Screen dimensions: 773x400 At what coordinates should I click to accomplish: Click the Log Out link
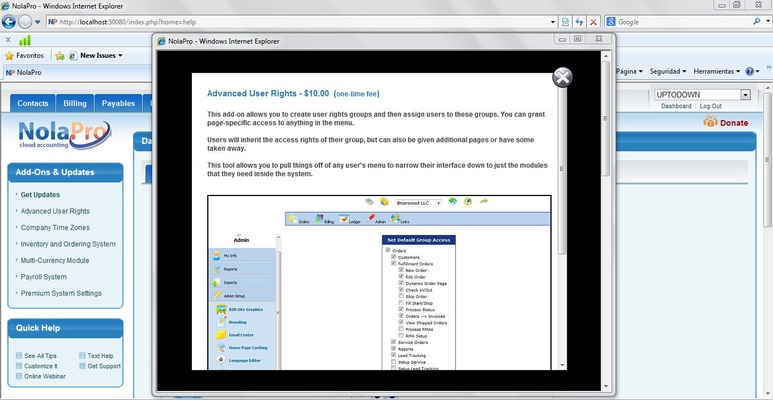tap(710, 106)
